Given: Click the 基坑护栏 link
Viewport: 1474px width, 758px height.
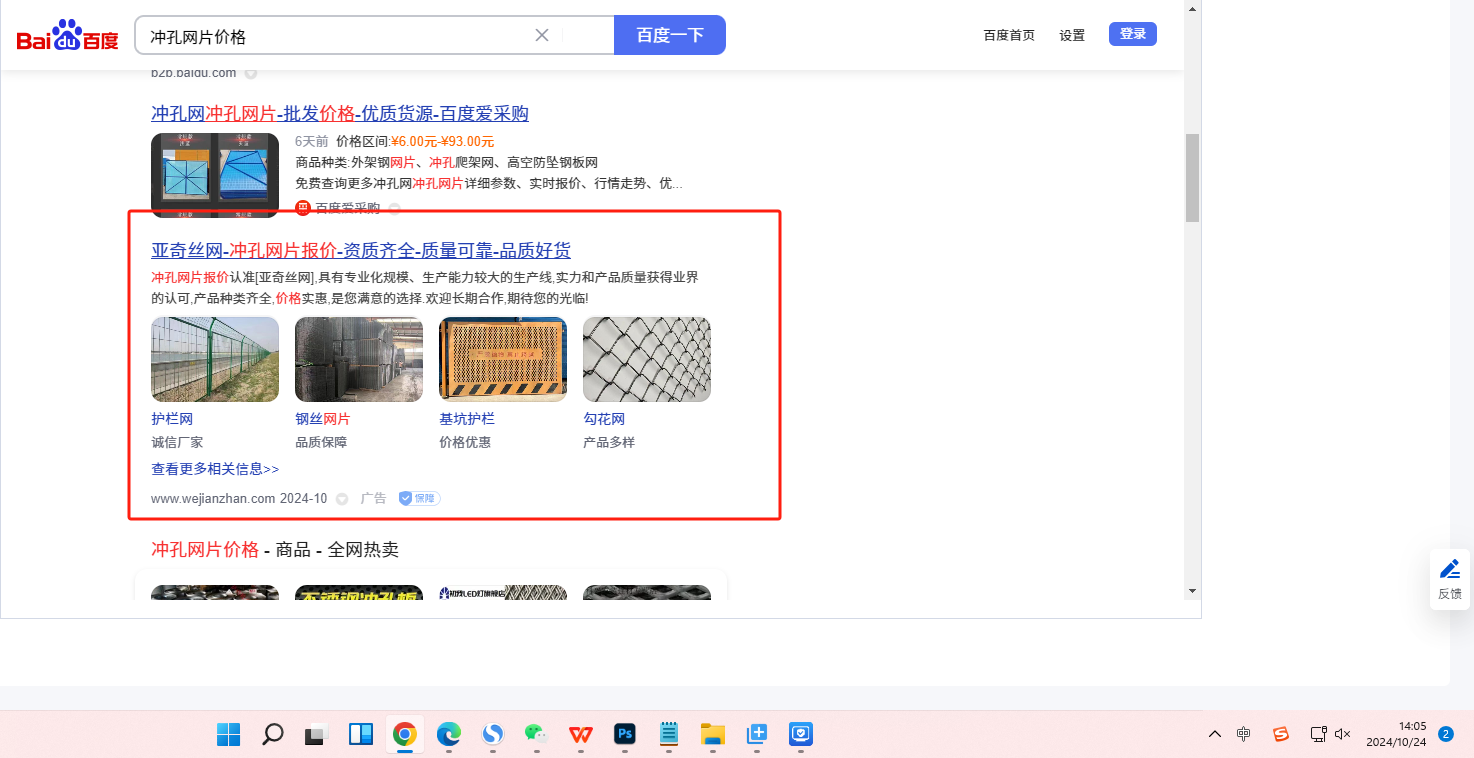Looking at the screenshot, I should (x=467, y=419).
